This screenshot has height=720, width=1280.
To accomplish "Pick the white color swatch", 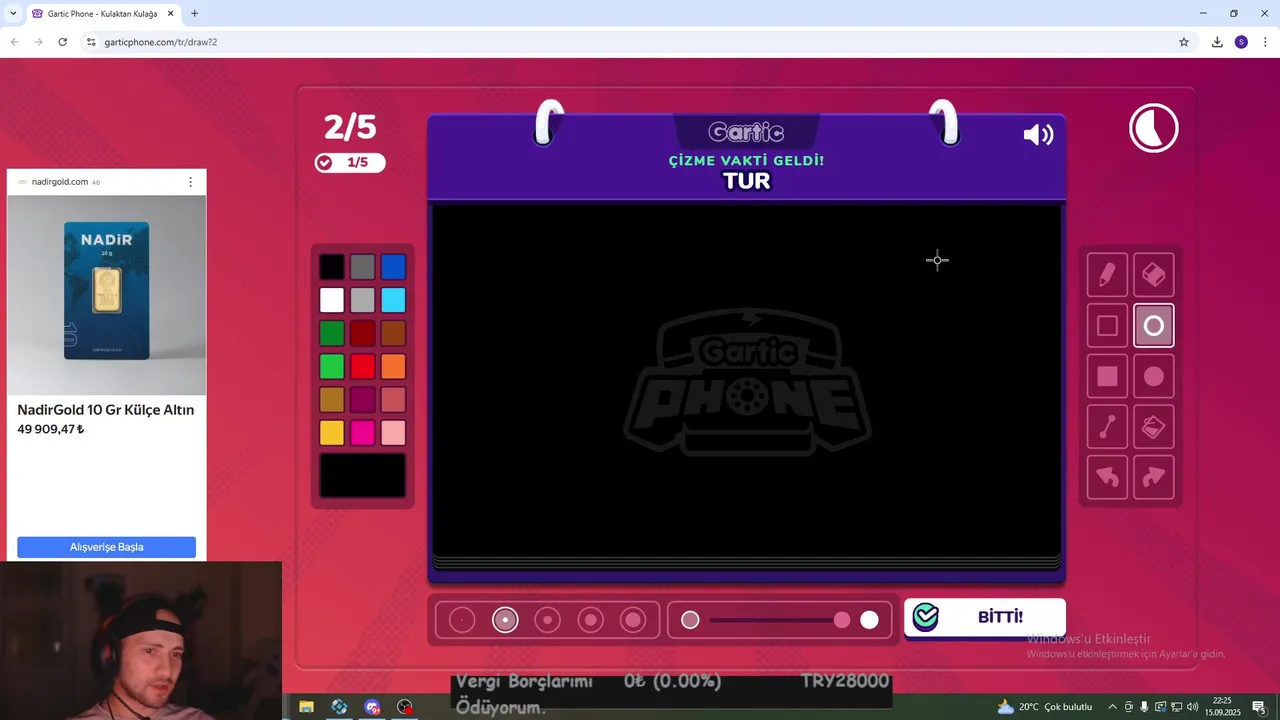I will [332, 300].
